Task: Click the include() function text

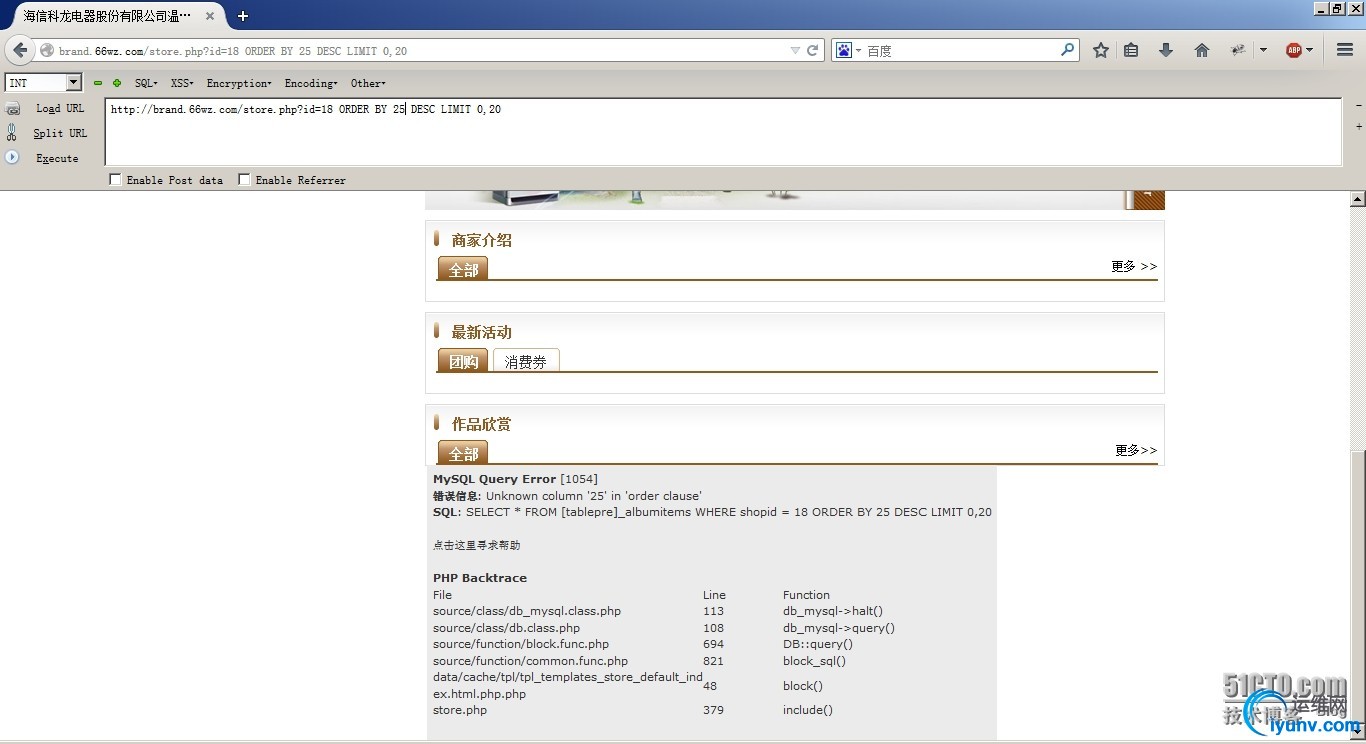Action: coord(808,710)
